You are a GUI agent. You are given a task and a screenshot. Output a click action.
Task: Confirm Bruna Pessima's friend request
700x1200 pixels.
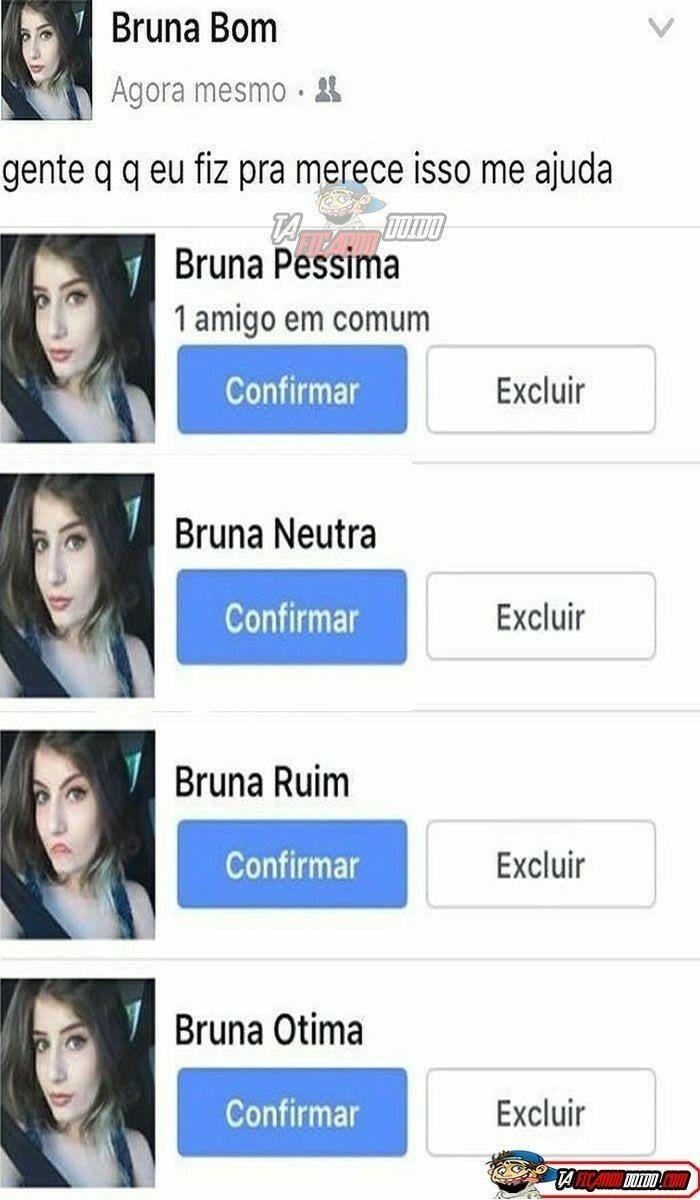coord(292,390)
